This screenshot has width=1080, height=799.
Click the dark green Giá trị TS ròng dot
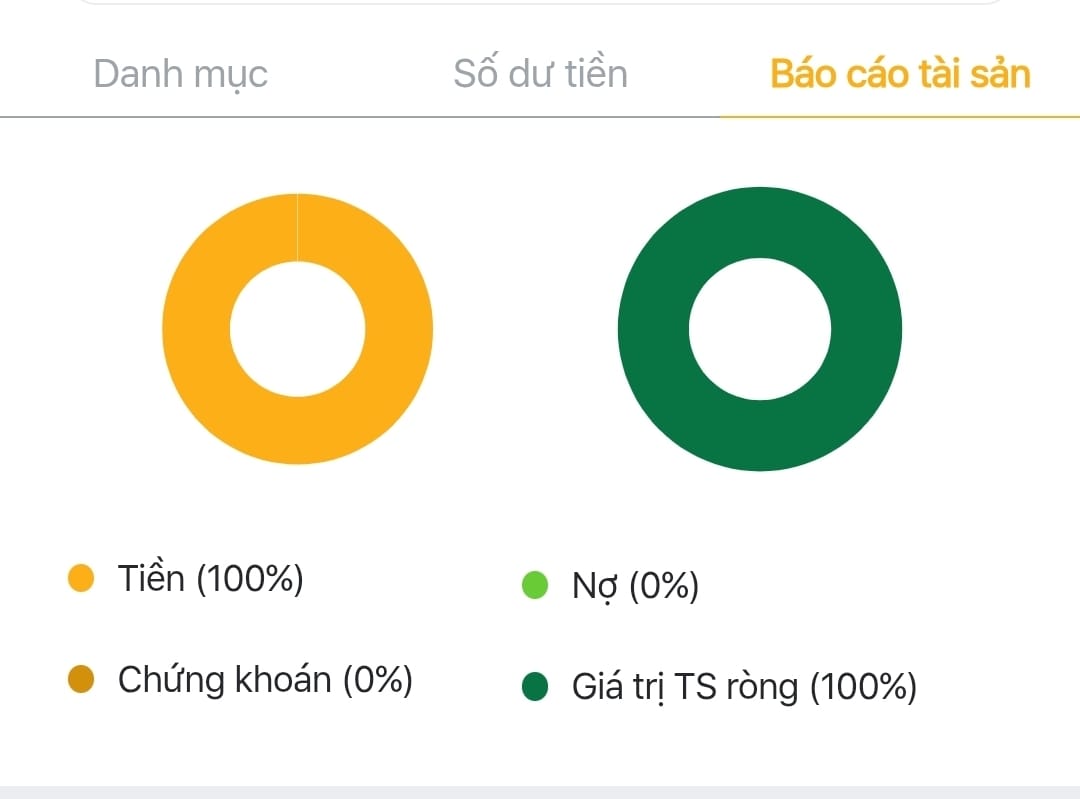point(536,687)
